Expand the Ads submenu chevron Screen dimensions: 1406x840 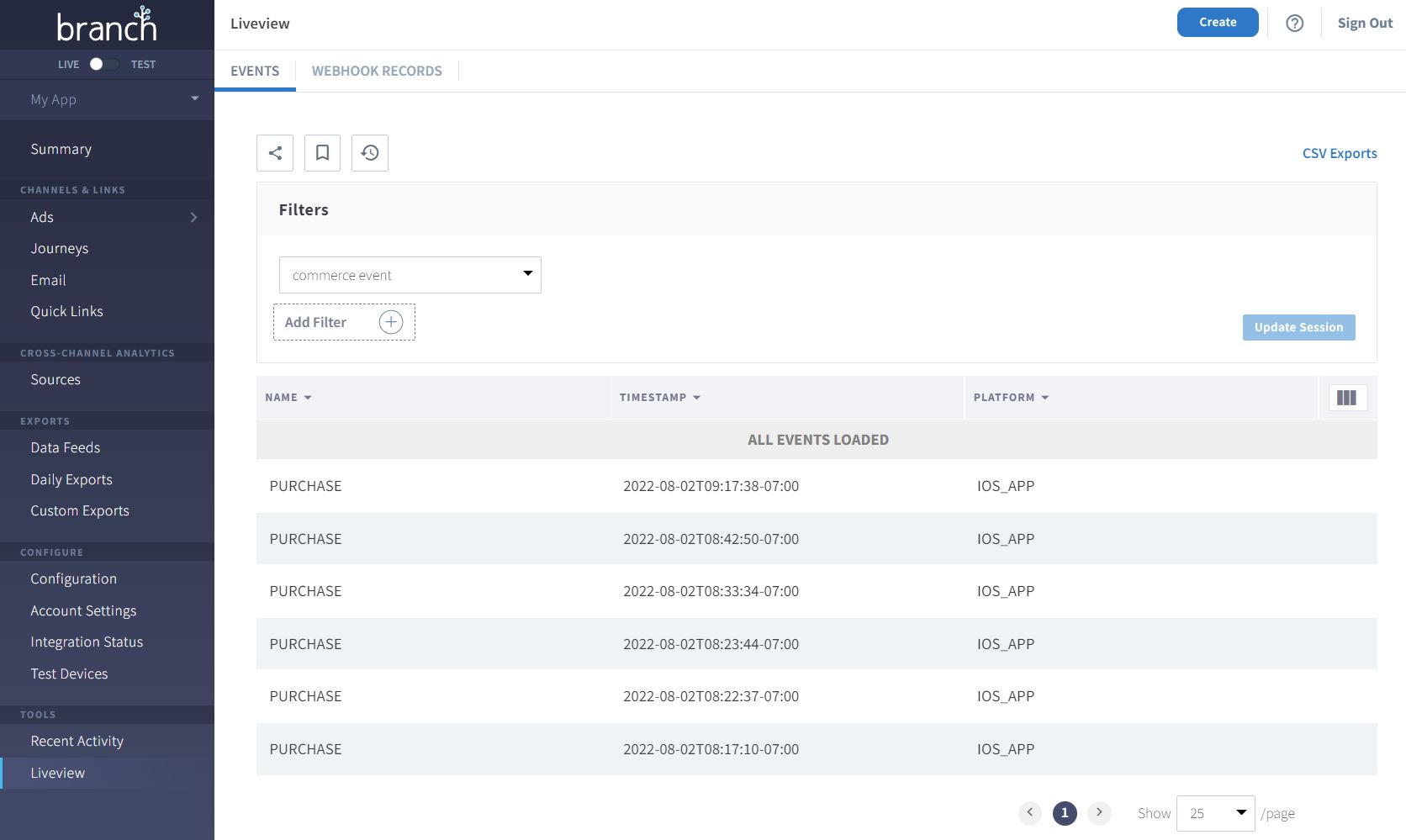[194, 217]
